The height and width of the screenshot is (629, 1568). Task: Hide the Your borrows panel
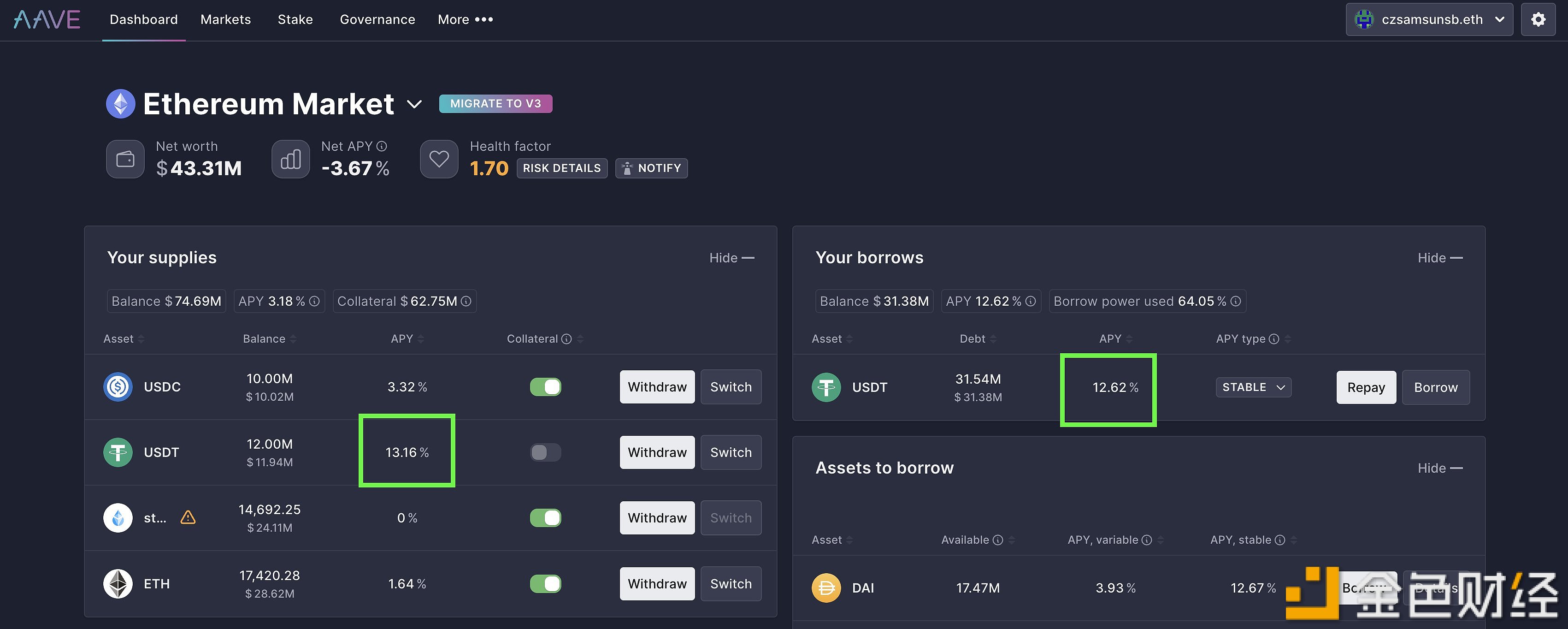pos(1439,258)
